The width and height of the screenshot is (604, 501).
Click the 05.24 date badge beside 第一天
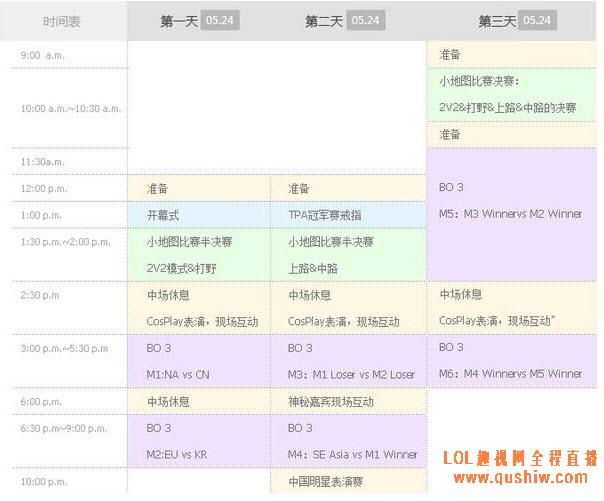click(220, 20)
